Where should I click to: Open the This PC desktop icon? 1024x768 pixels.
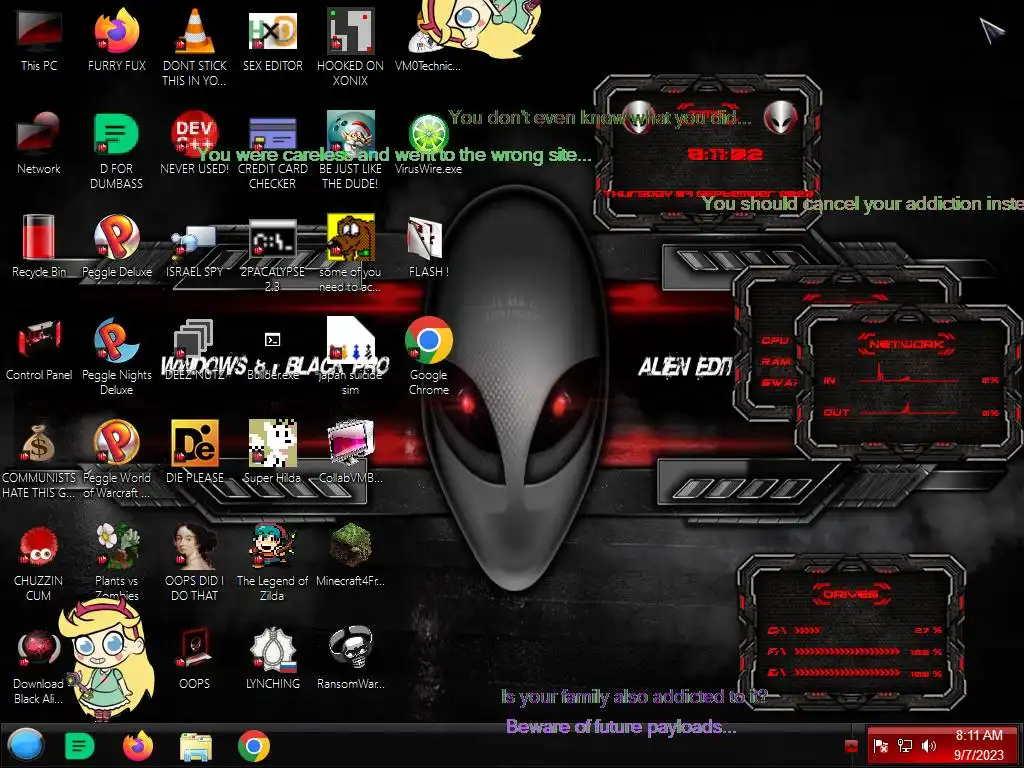tap(39, 40)
